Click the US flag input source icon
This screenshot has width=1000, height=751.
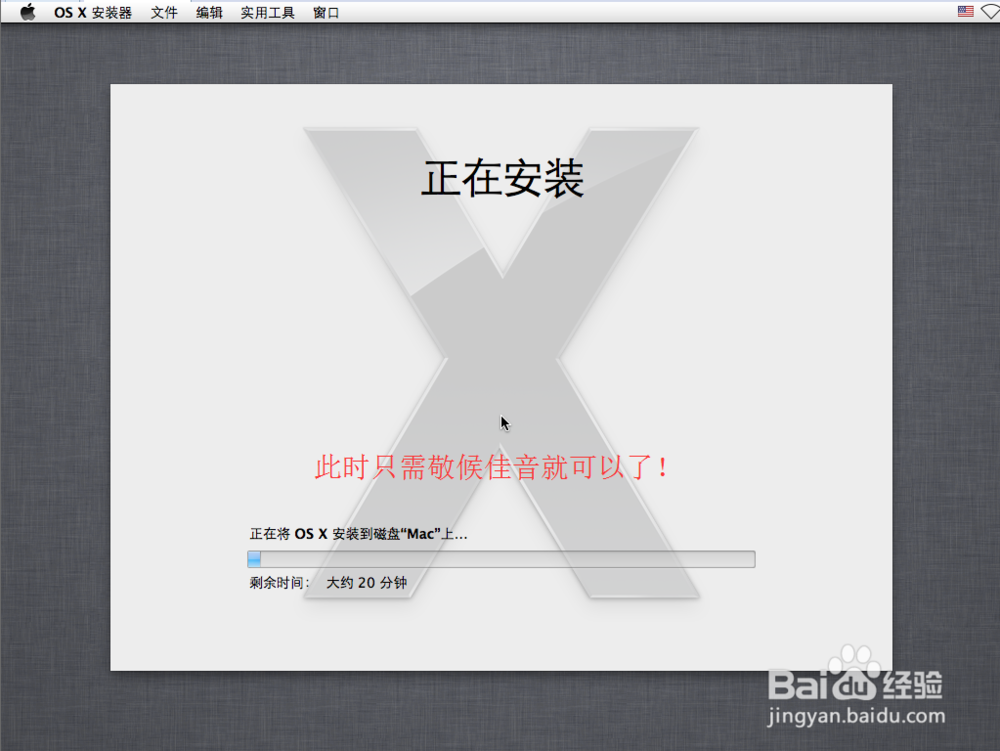[966, 11]
